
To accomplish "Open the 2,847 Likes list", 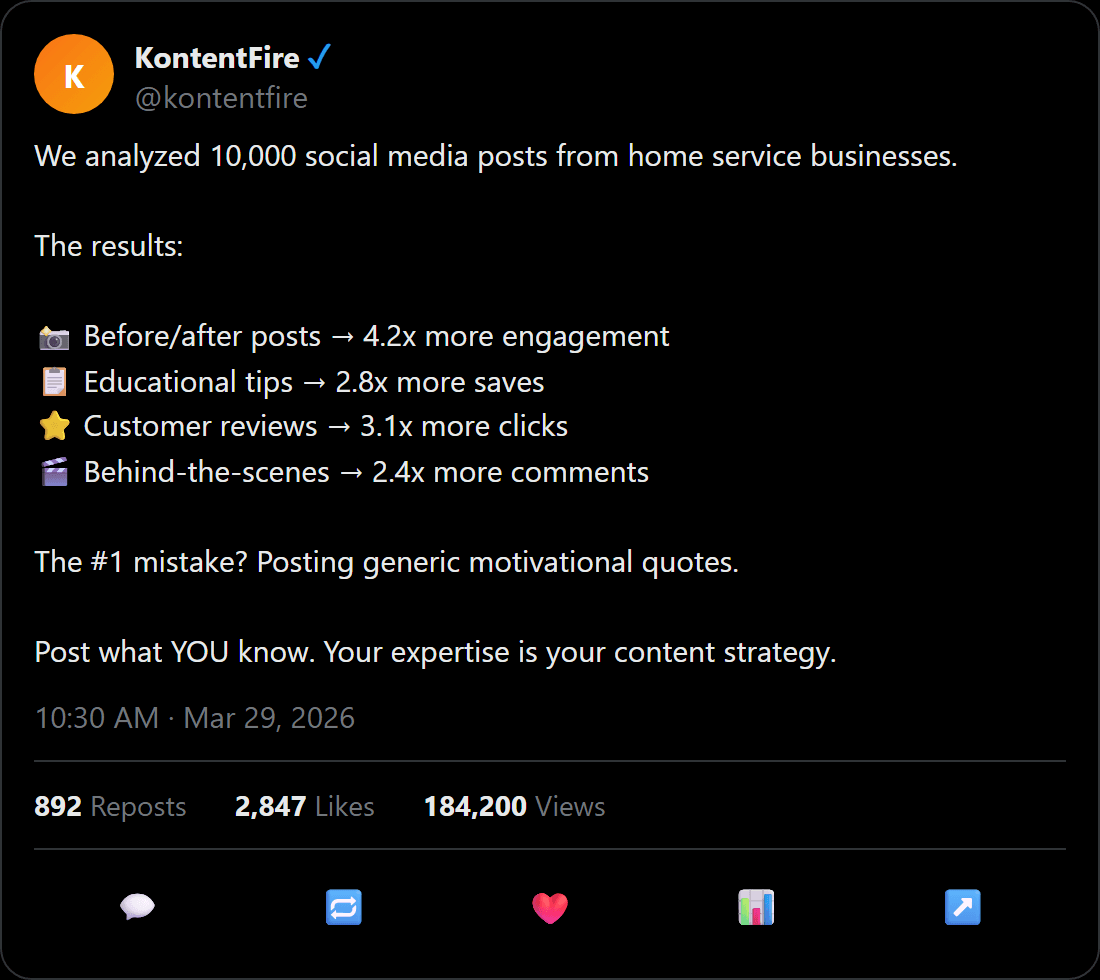I will tap(304, 807).
